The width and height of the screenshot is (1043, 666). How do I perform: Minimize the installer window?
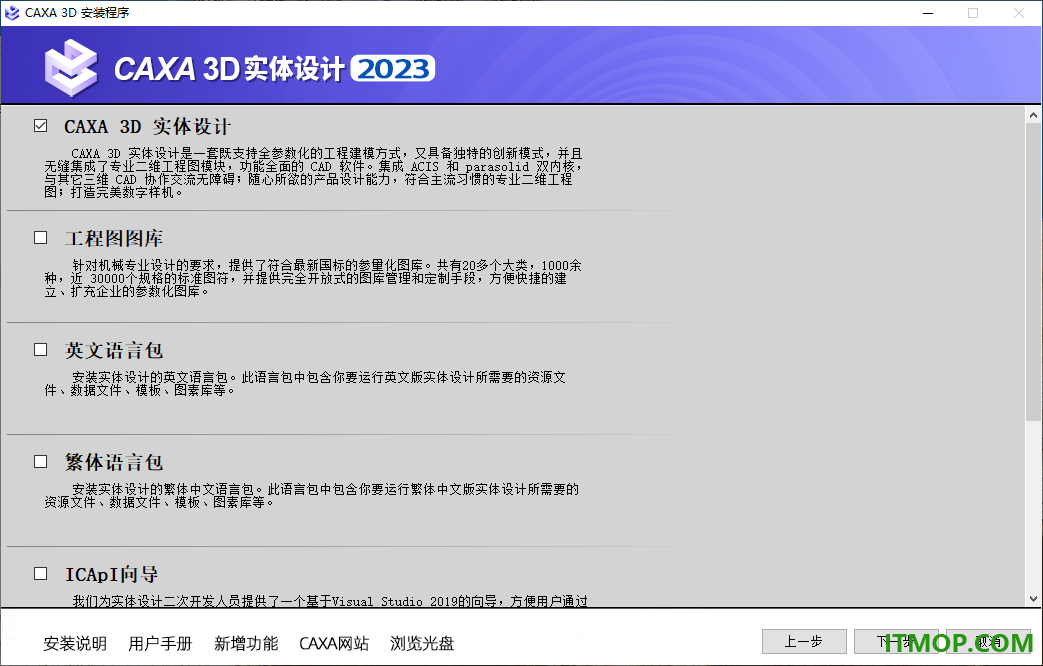pyautogui.click(x=929, y=13)
